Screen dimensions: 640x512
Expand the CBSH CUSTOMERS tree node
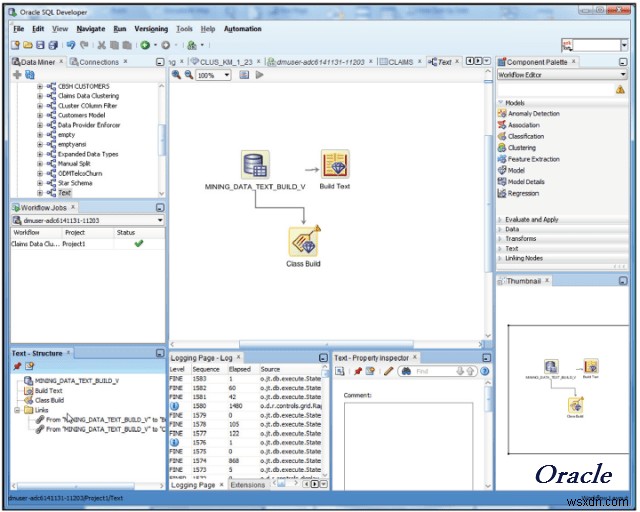[x=40, y=86]
